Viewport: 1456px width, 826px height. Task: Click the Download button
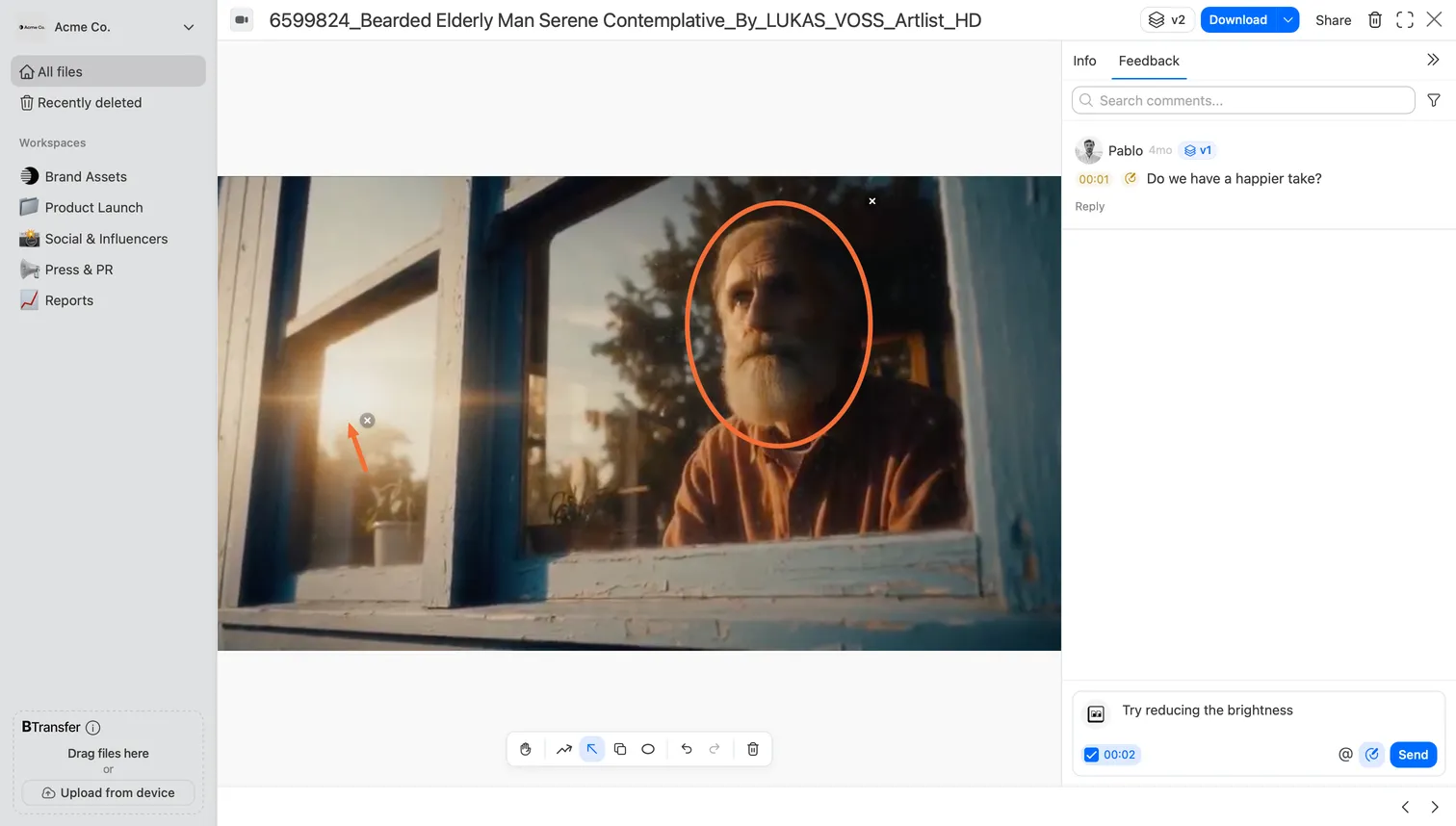pyautogui.click(x=1238, y=19)
